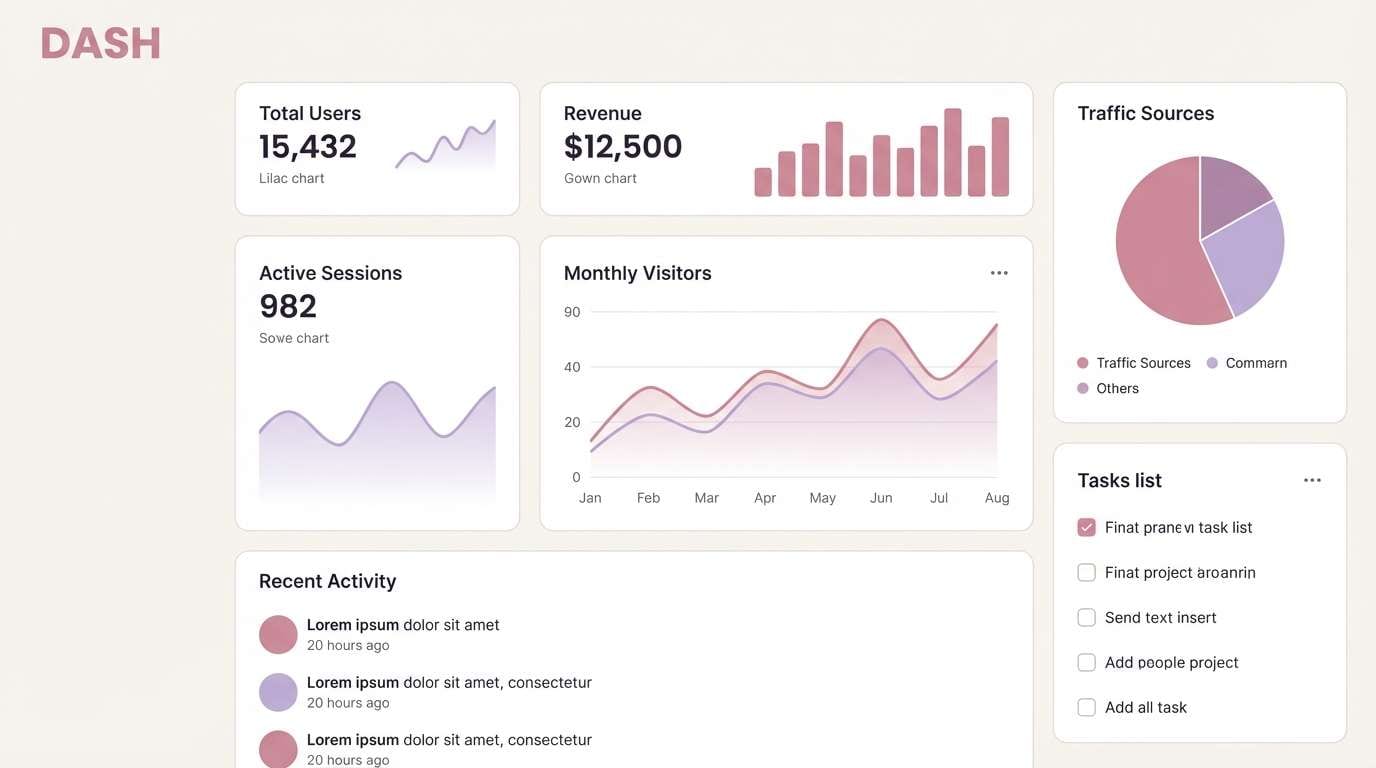This screenshot has height=768, width=1376.
Task: Enable the Finat project aroanrin task
Action: [1086, 571]
